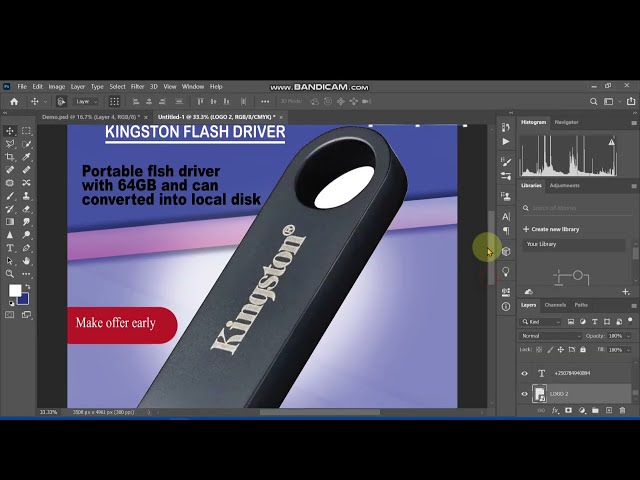This screenshot has height=480, width=640.
Task: Click Search all libraries field
Action: point(576,208)
